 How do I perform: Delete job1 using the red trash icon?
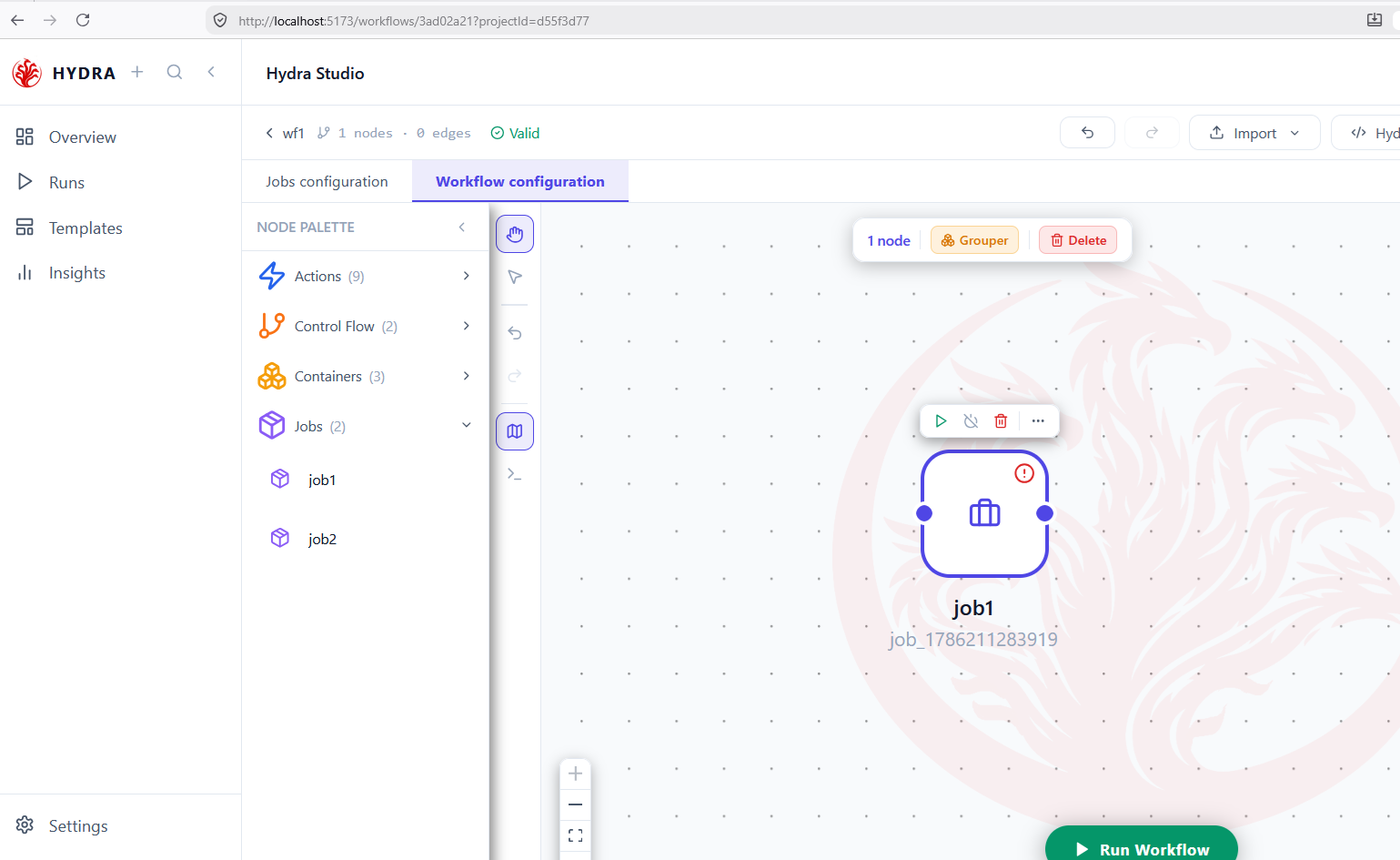1001,420
